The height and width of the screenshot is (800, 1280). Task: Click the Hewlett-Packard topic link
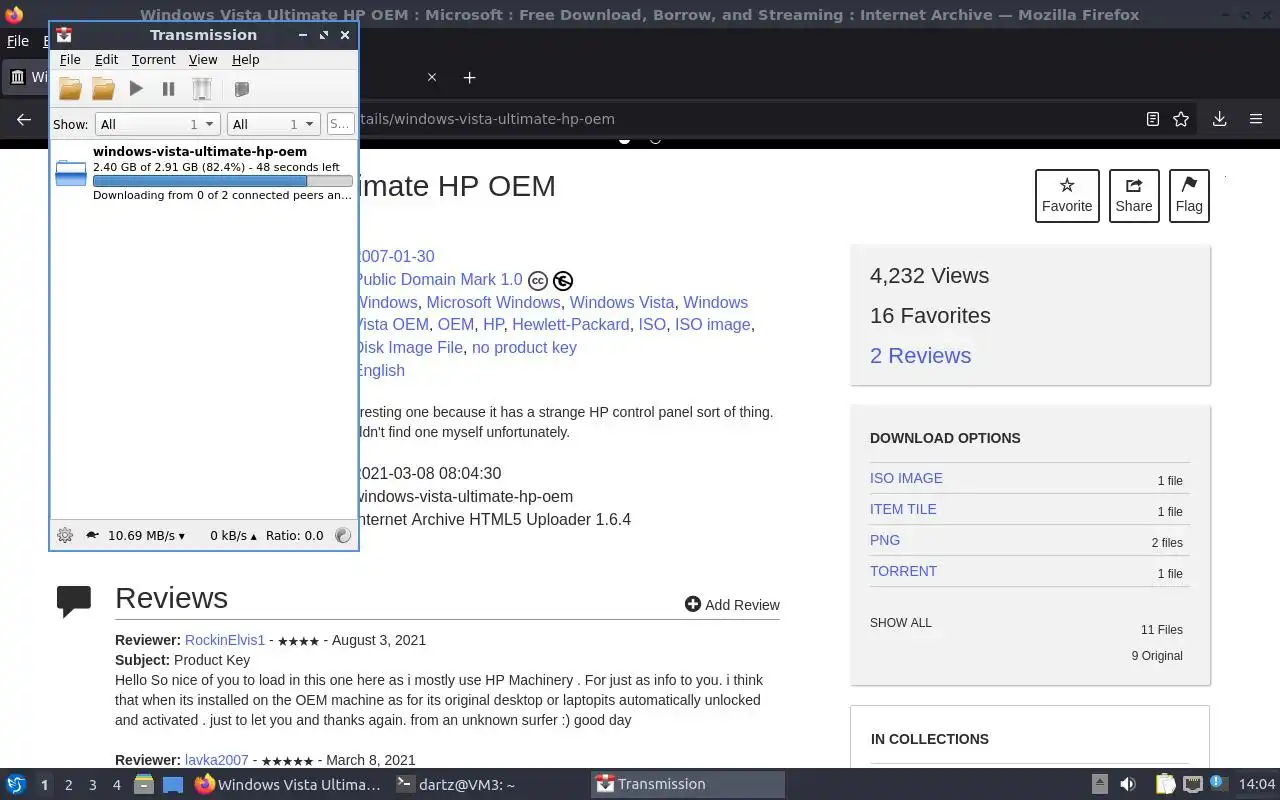tap(570, 324)
